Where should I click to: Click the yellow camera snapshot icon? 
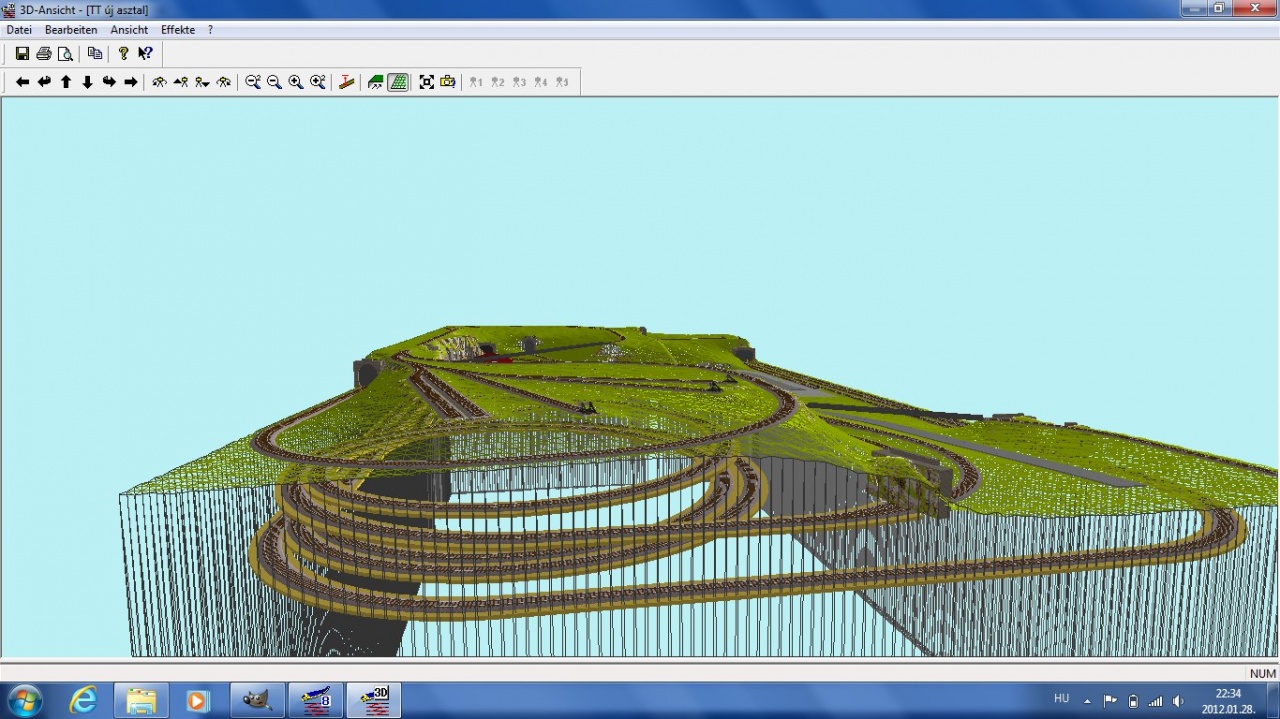(x=448, y=82)
